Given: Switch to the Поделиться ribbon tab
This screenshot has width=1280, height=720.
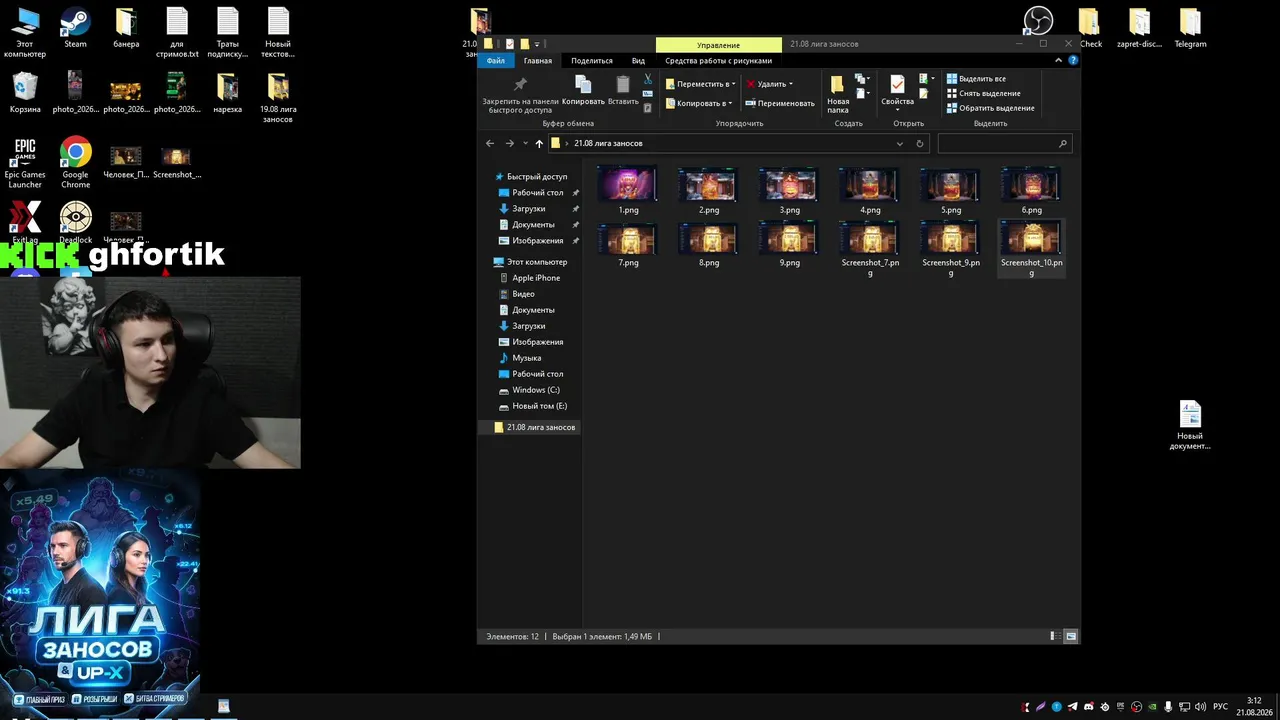Looking at the screenshot, I should (x=592, y=61).
